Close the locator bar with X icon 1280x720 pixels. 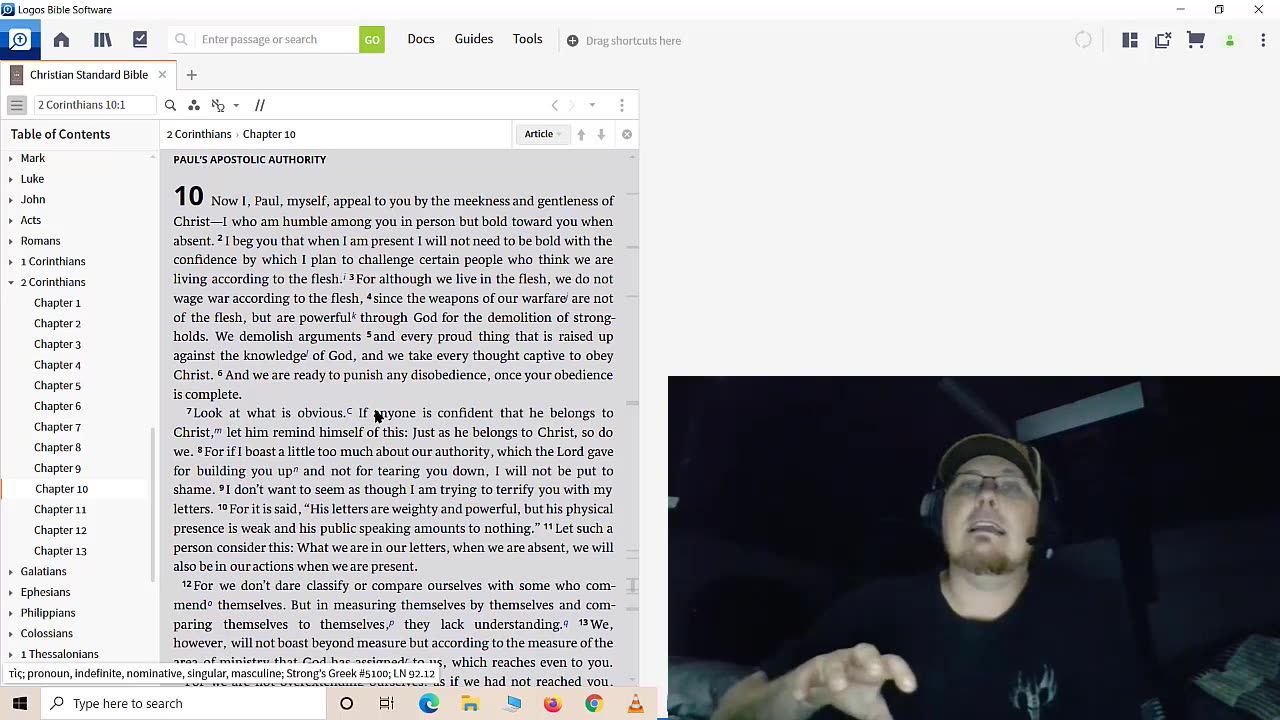pyautogui.click(x=627, y=134)
